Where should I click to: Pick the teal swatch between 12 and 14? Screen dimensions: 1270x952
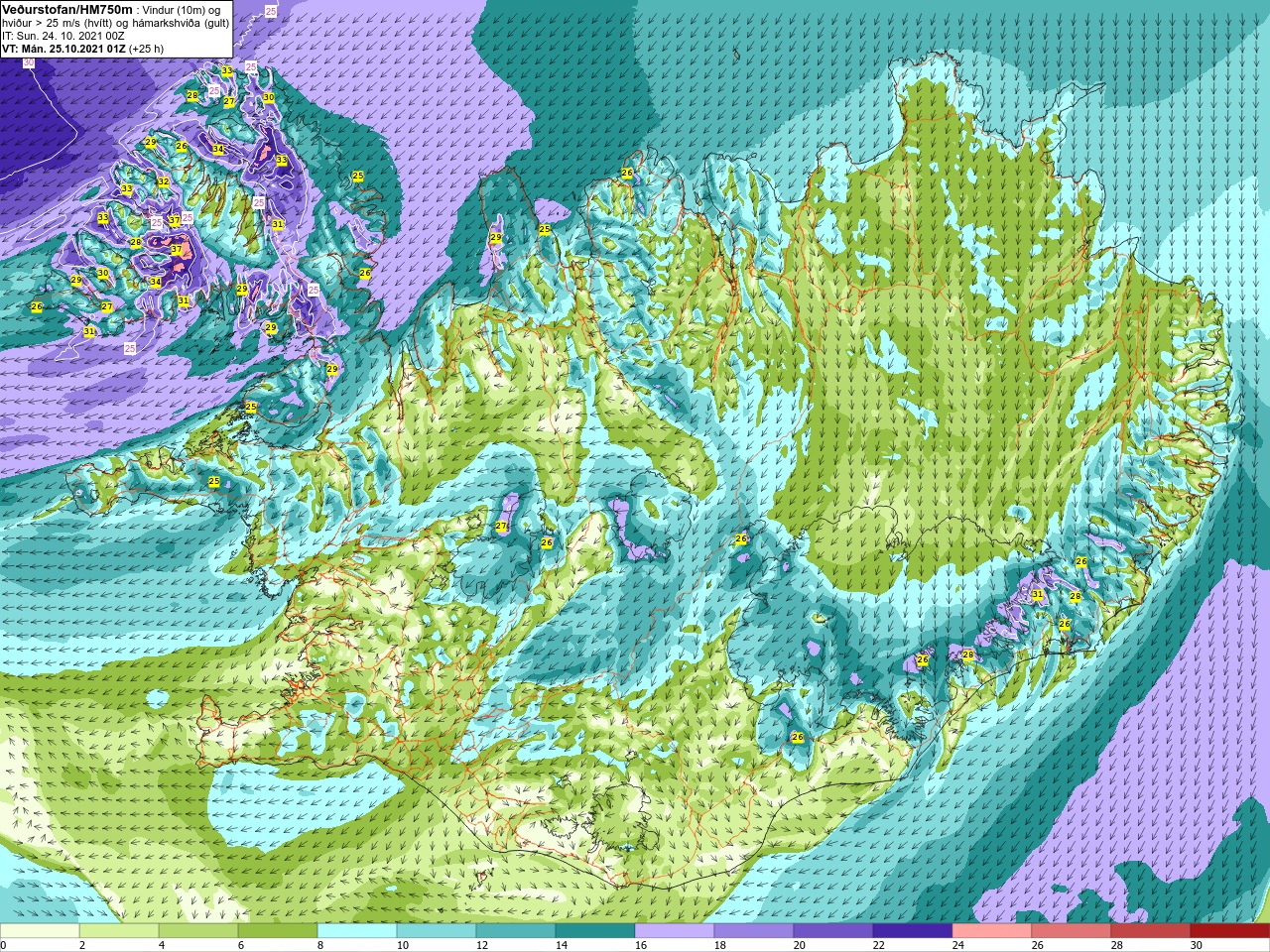(516, 931)
